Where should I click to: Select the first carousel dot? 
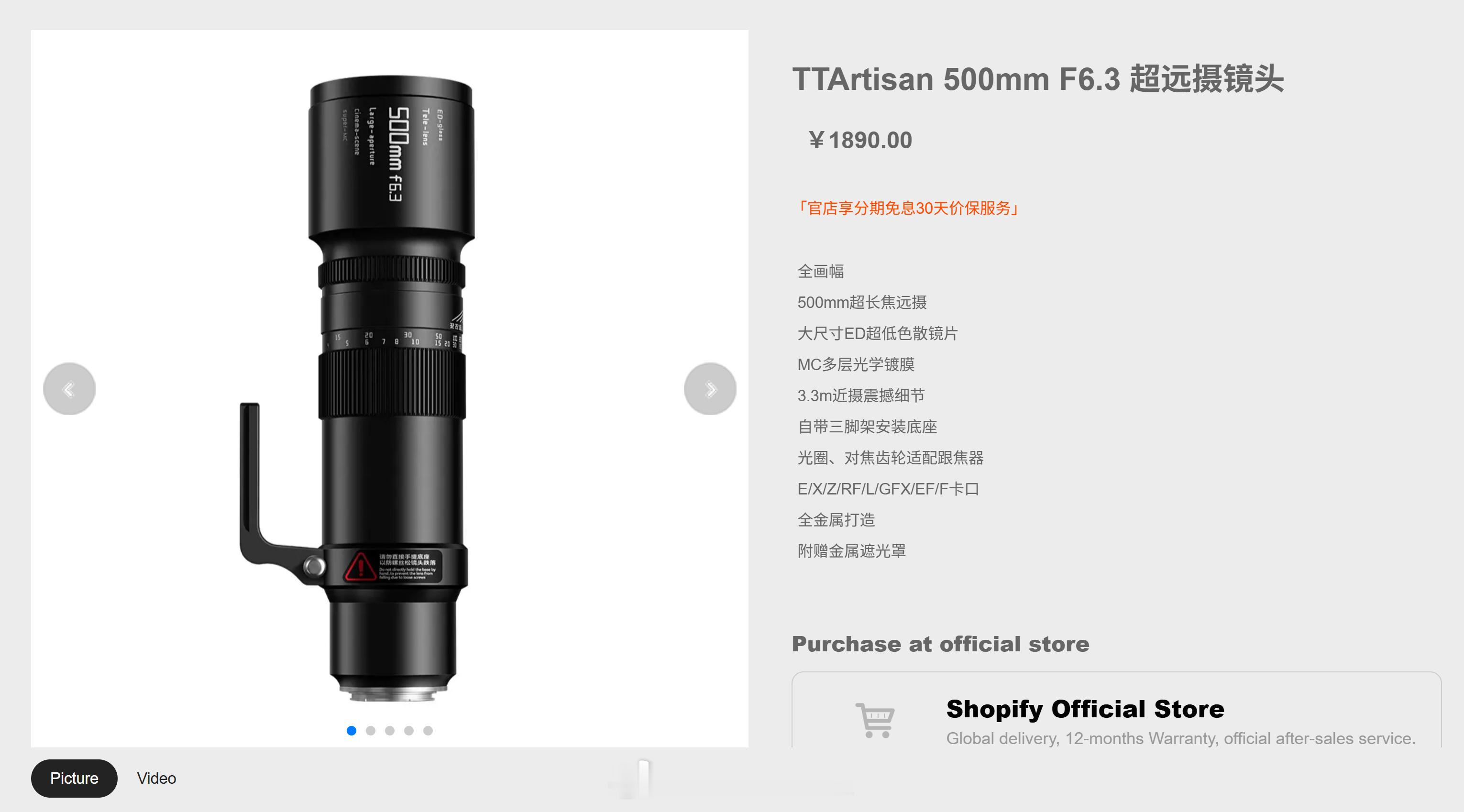351,731
